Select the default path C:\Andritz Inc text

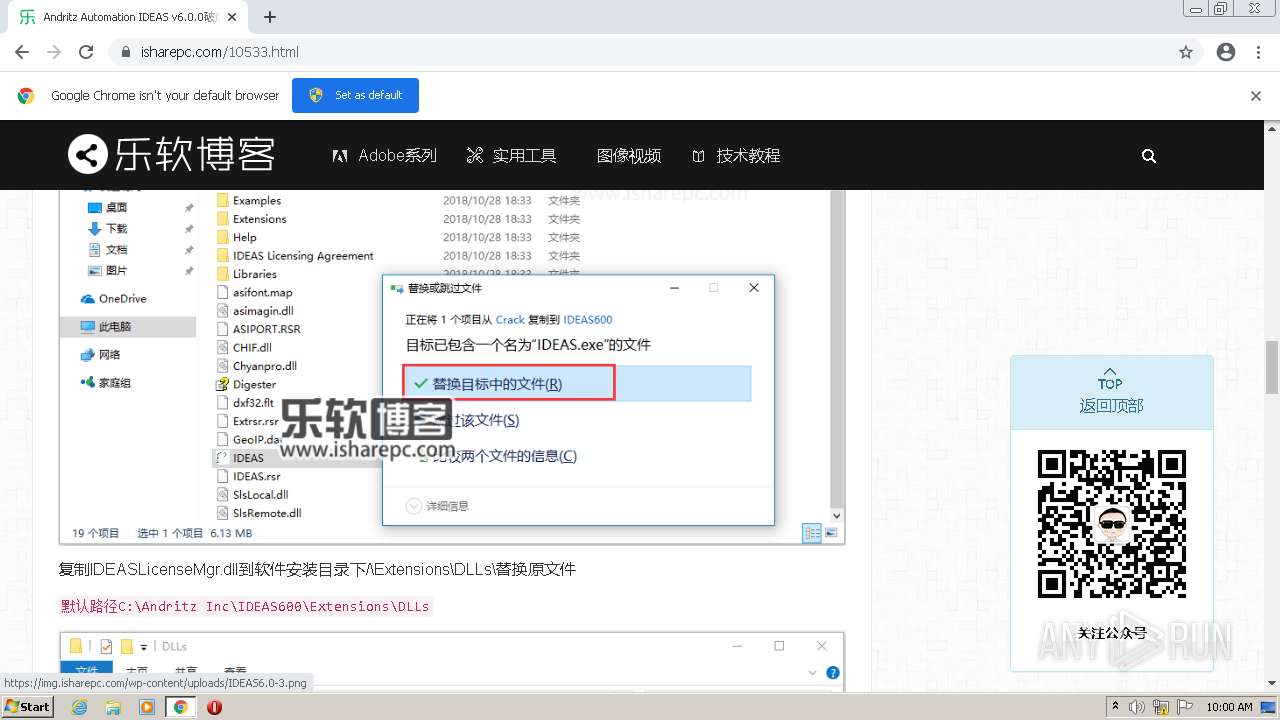click(x=246, y=606)
